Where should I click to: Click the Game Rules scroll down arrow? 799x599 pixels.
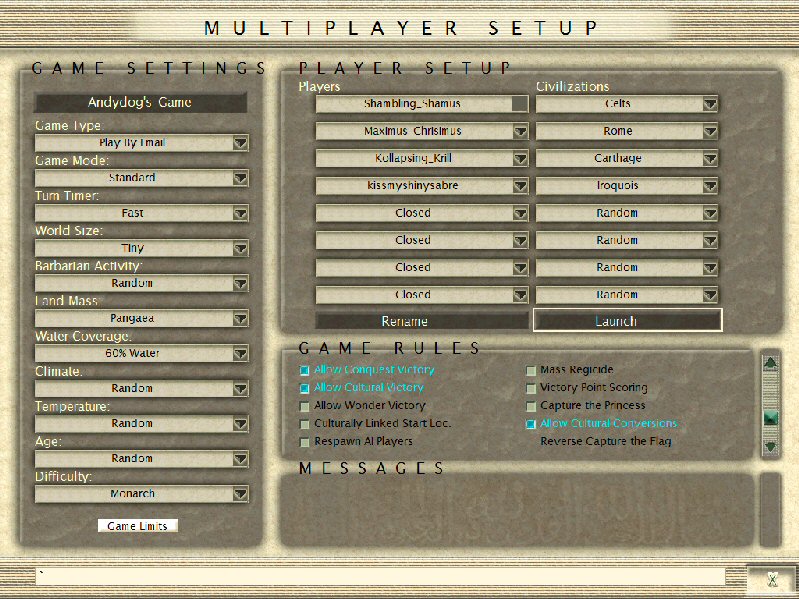[770, 447]
